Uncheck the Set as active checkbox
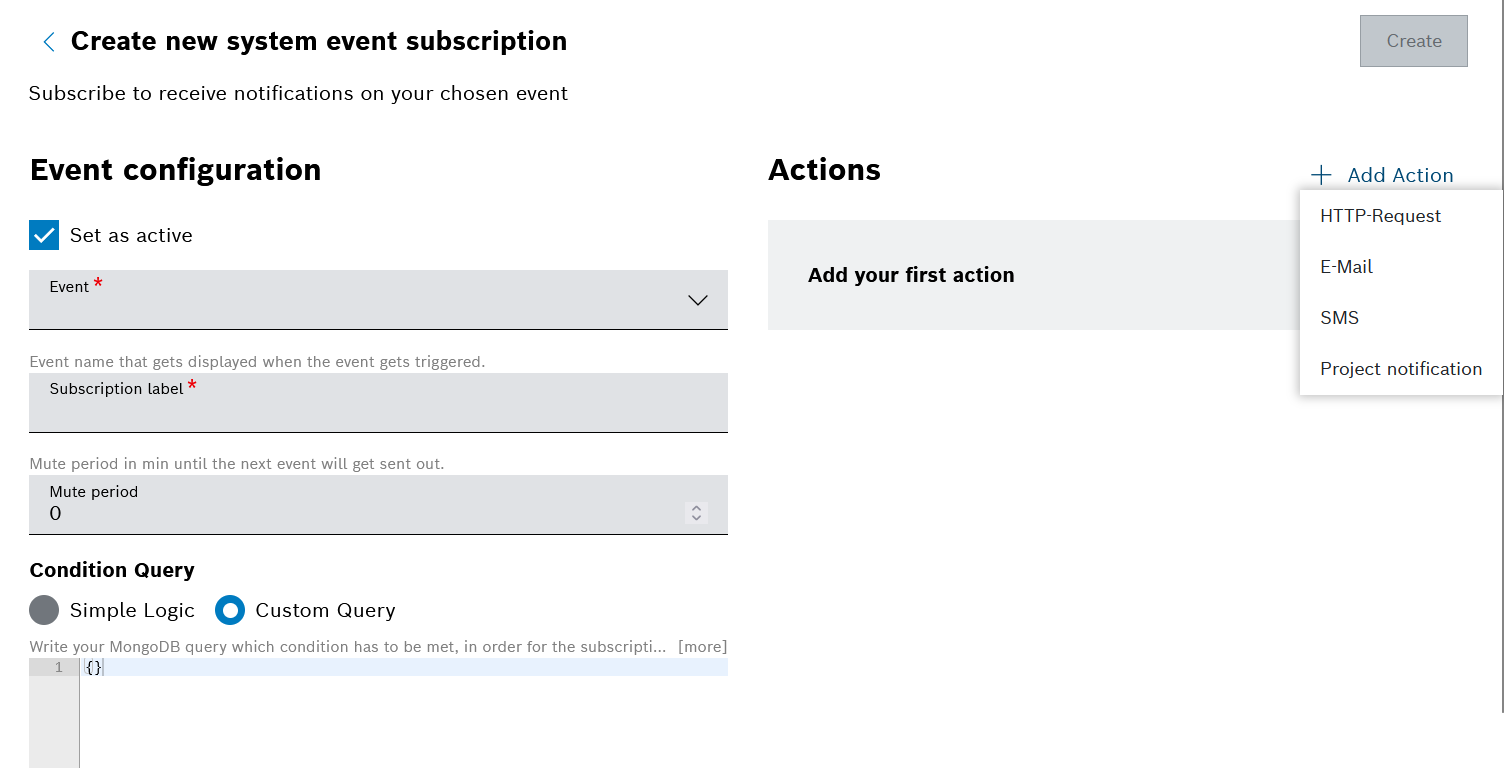This screenshot has height=768, width=1504. pos(44,235)
